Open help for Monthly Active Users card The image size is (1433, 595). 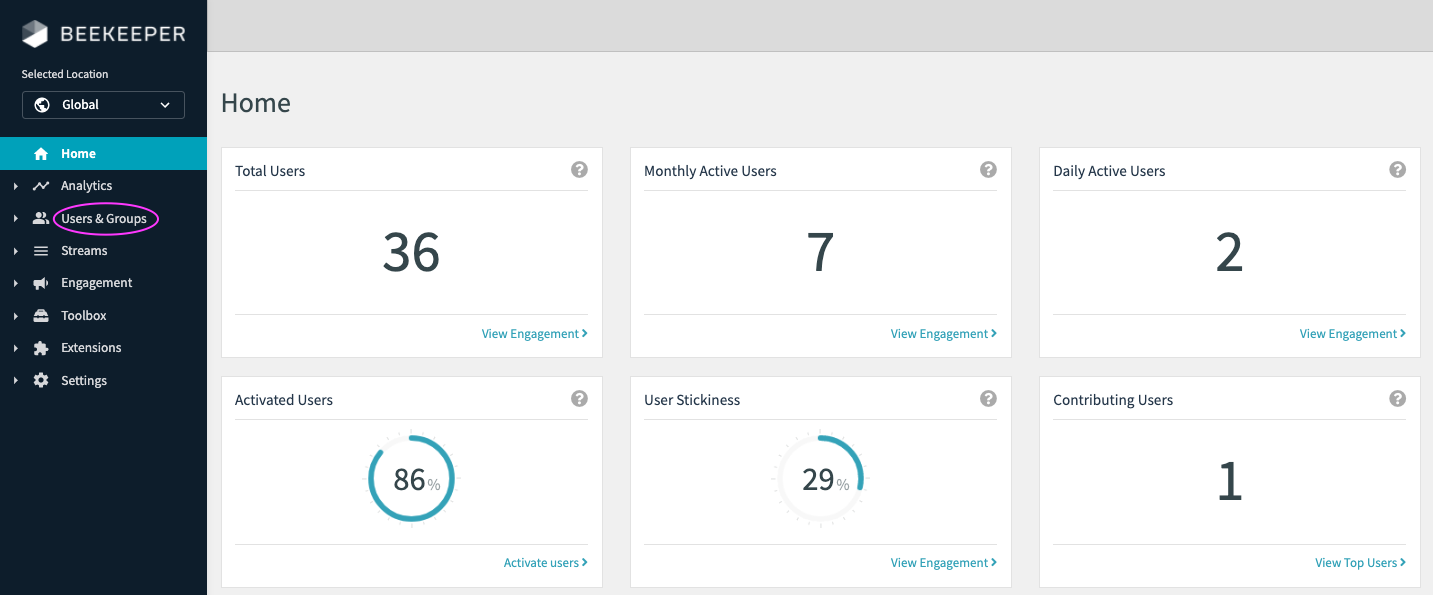pyautogui.click(x=988, y=170)
